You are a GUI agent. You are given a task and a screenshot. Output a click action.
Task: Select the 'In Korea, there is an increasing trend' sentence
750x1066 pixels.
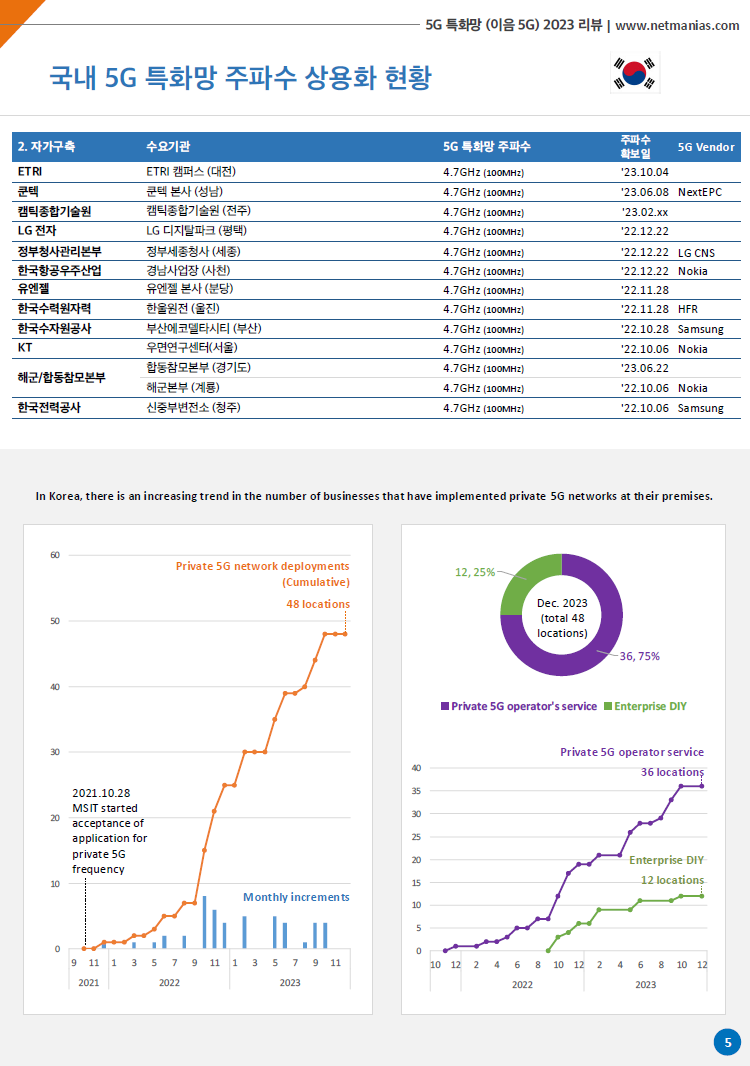[374, 496]
